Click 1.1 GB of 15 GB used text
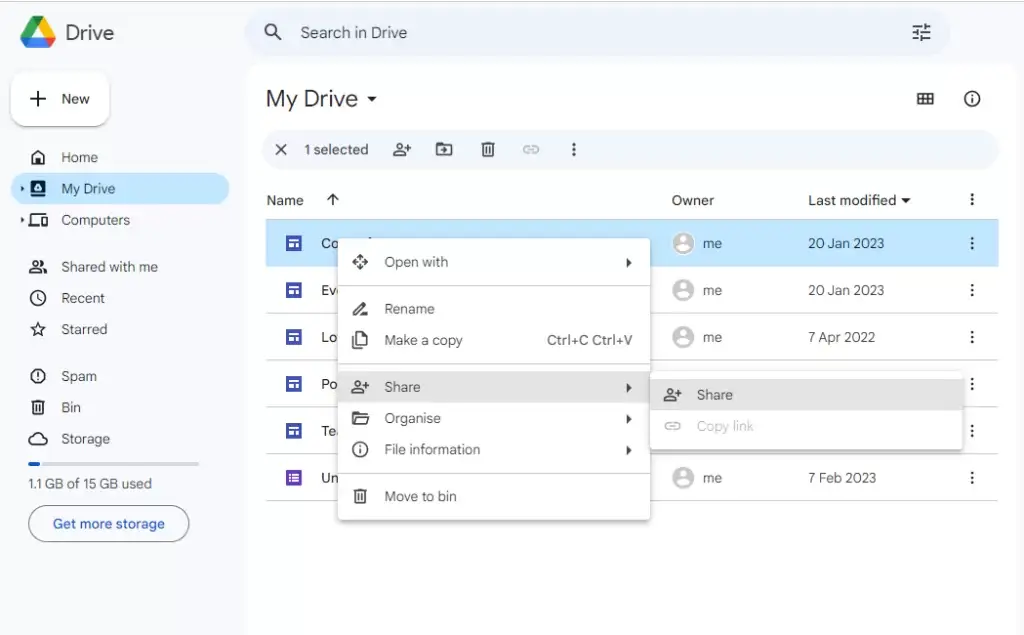Image resolution: width=1024 pixels, height=635 pixels. pos(90,484)
